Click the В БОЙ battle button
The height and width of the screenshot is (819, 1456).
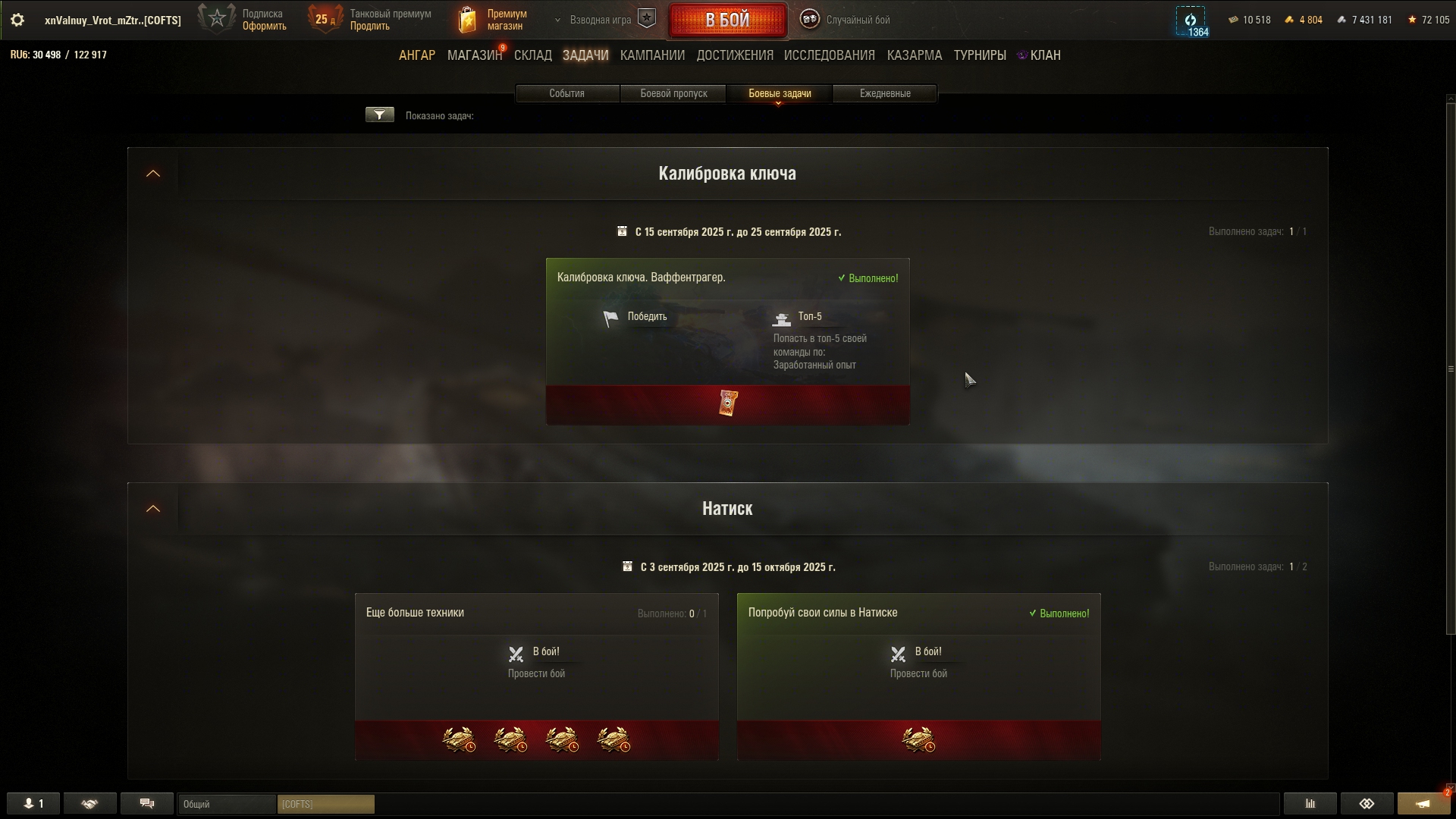[728, 20]
